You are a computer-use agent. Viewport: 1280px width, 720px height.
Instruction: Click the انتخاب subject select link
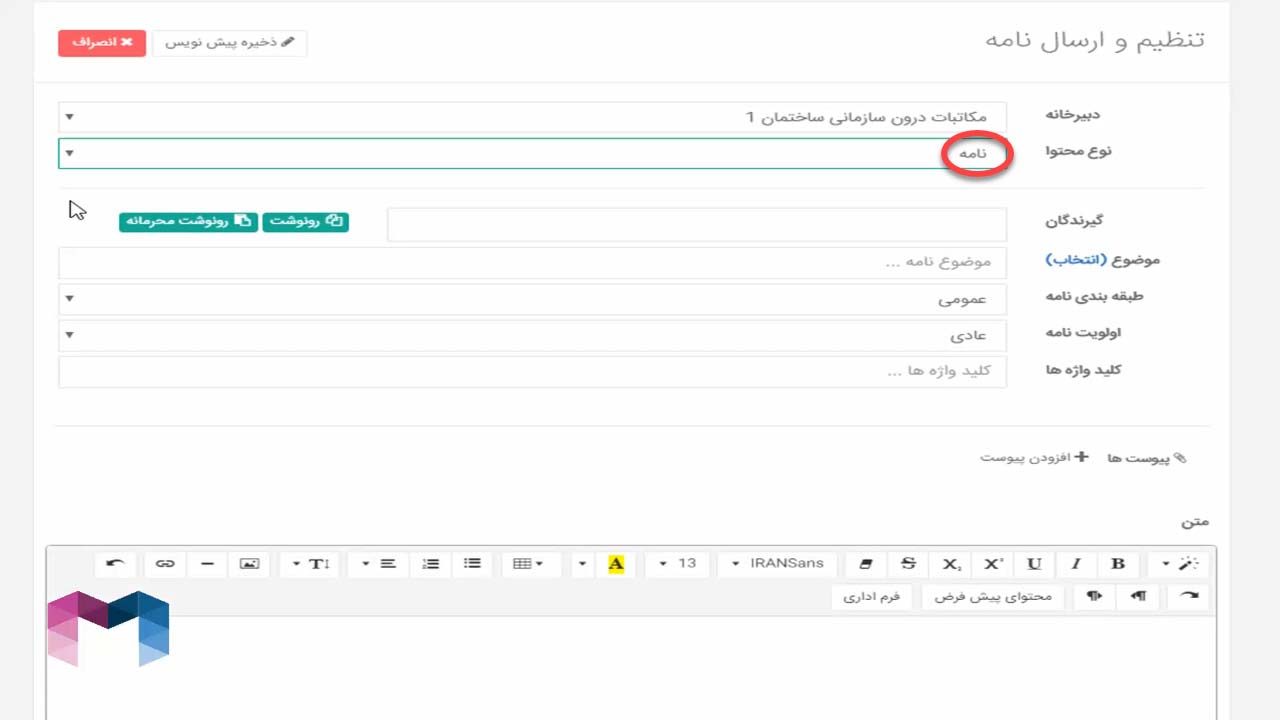(1075, 260)
